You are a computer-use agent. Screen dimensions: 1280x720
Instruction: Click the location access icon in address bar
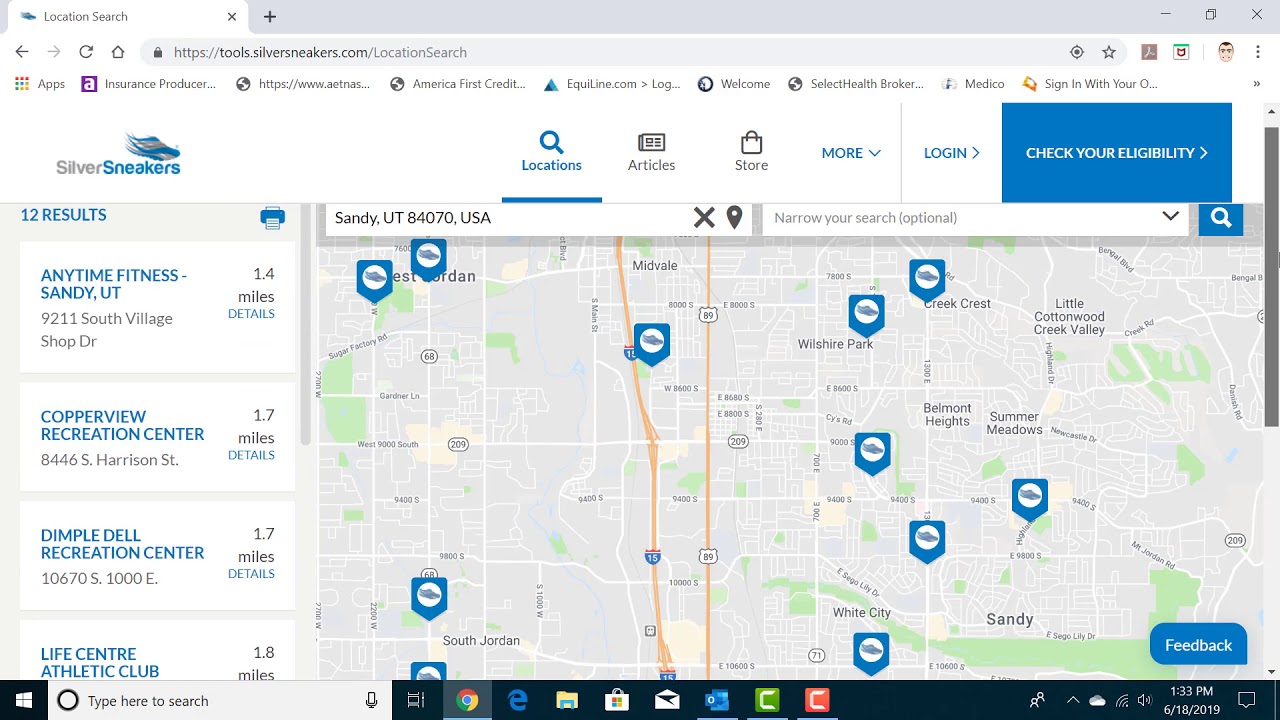[1077, 52]
